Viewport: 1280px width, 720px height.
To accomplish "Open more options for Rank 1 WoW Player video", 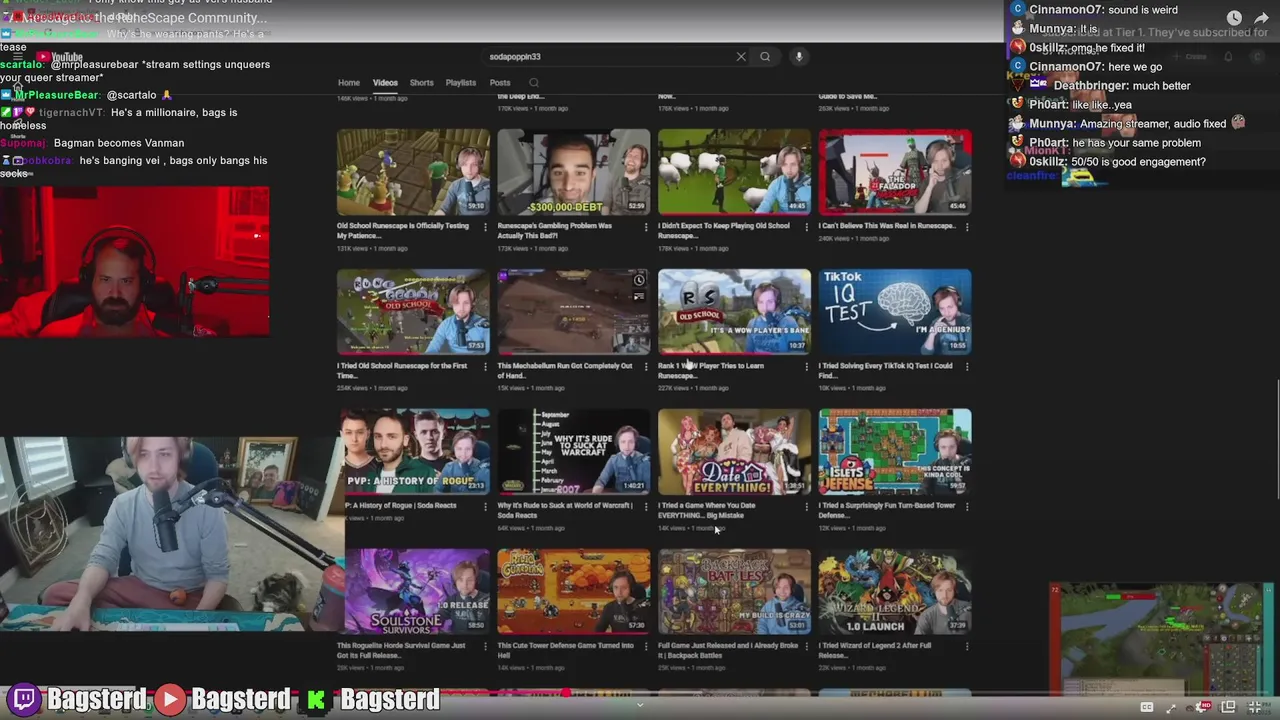I will coord(806,367).
